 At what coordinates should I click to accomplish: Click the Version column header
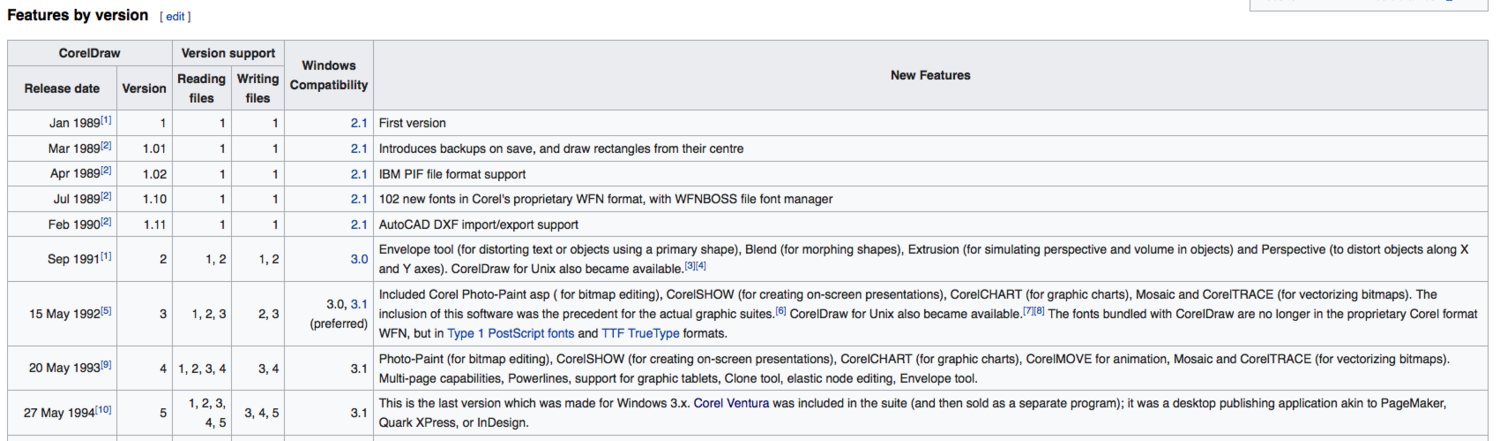click(144, 88)
